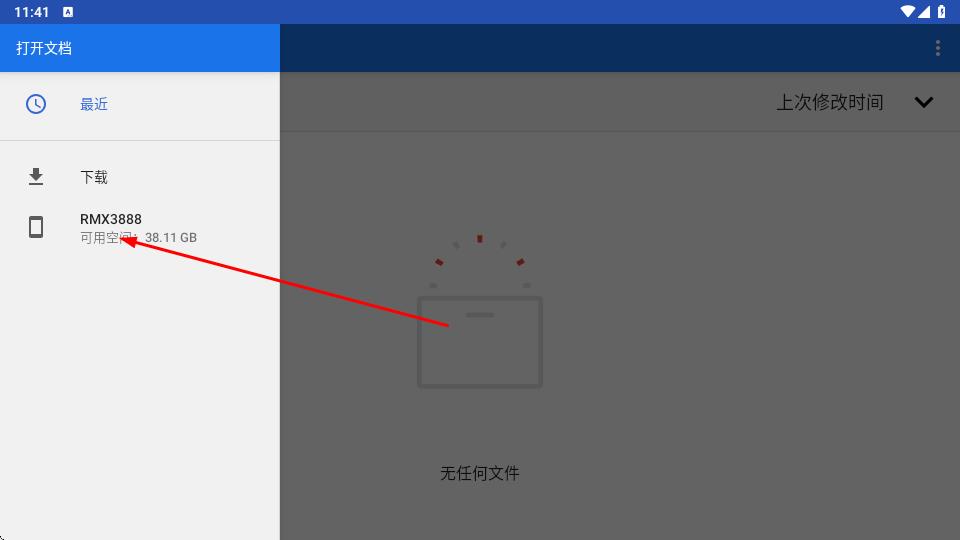Click the 无任何文件 empty message
Image resolution: width=960 pixels, height=540 pixels.
pyautogui.click(x=479, y=473)
